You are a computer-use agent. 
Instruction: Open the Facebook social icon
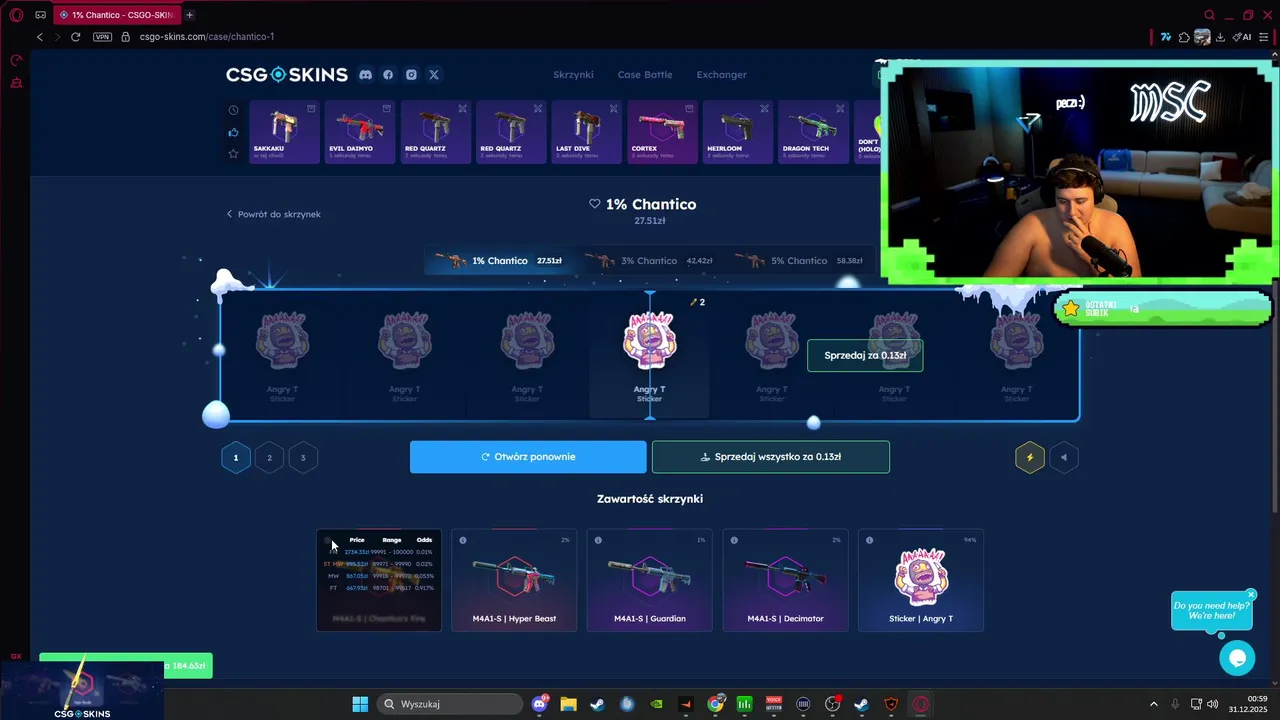pyautogui.click(x=388, y=75)
